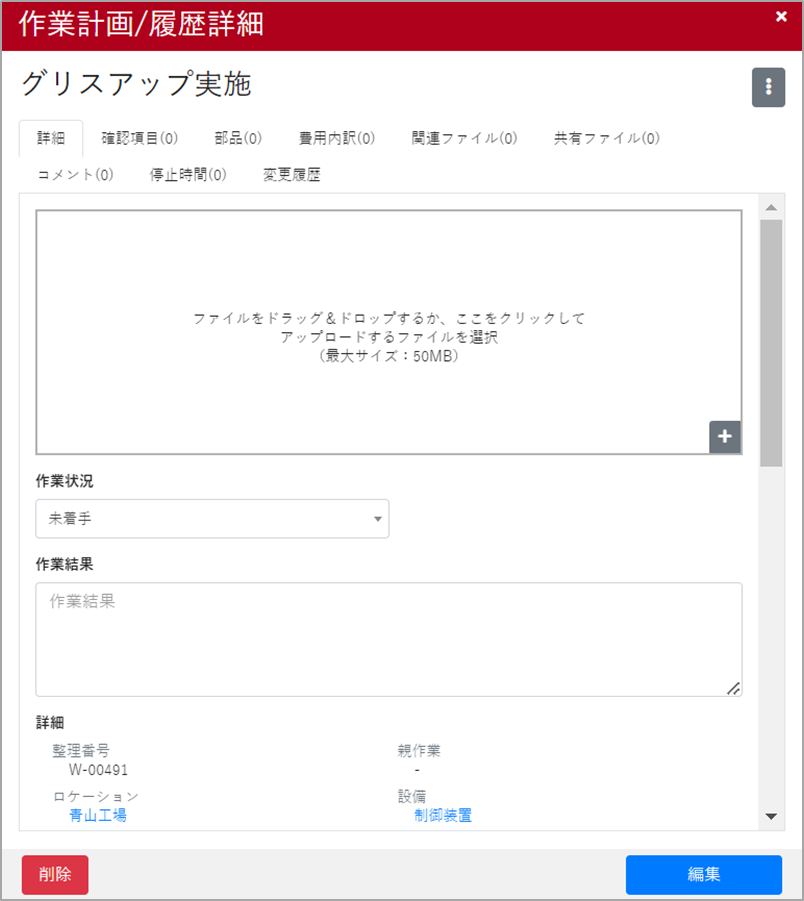View the コメント(0) tab
The width and height of the screenshot is (804, 901).
point(75,175)
